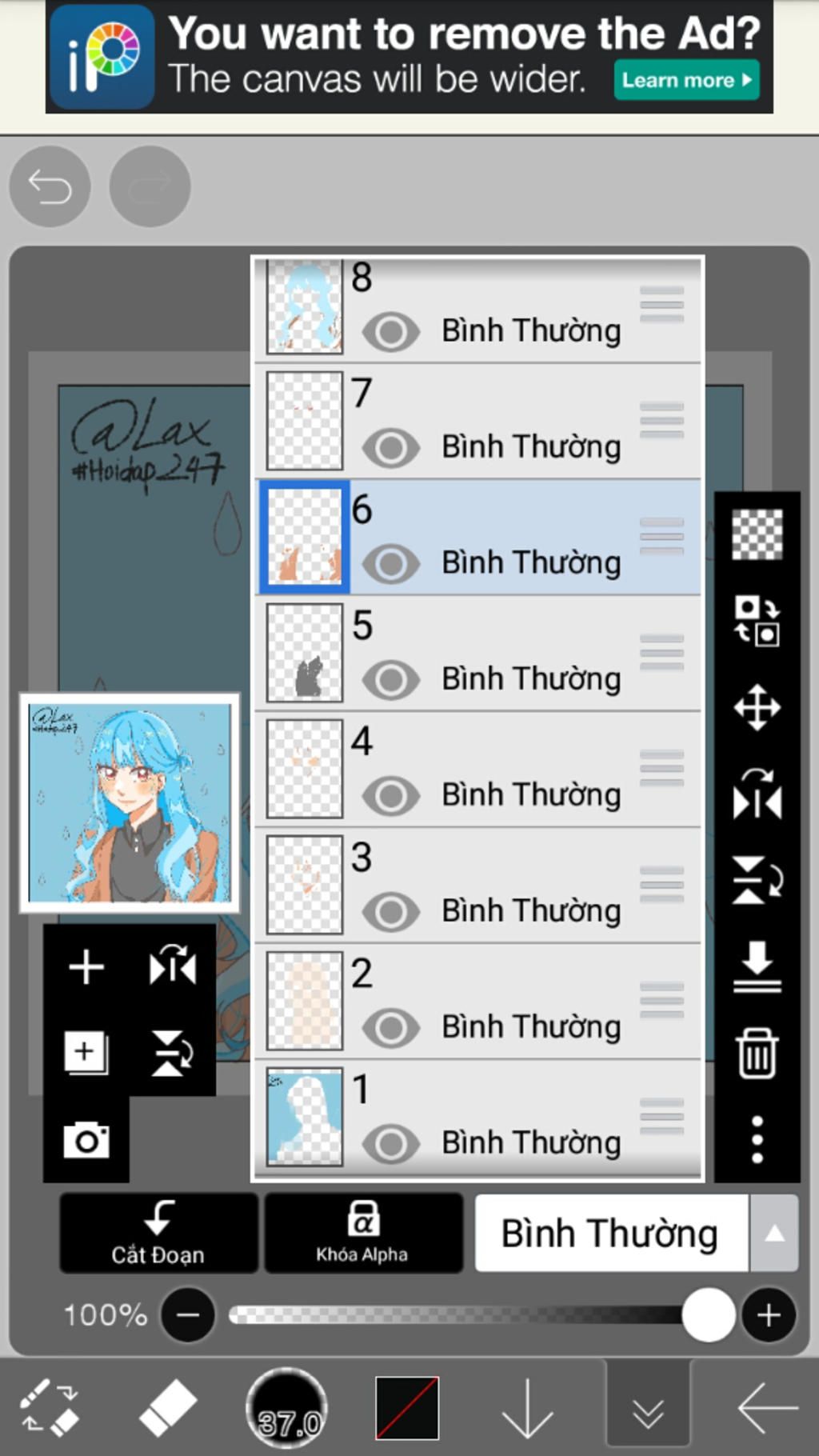Click Learn more in the ad banner
This screenshot has width=819, height=1456.
tap(686, 80)
